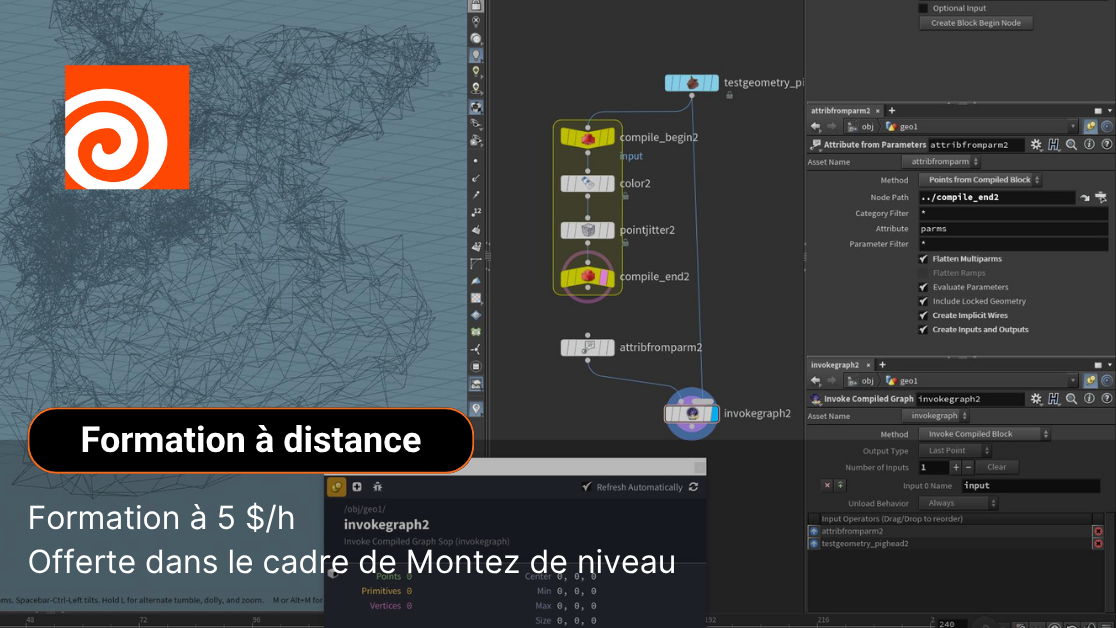Click the Attribute field containing parms
This screenshot has height=628, width=1116.
(x=1014, y=229)
